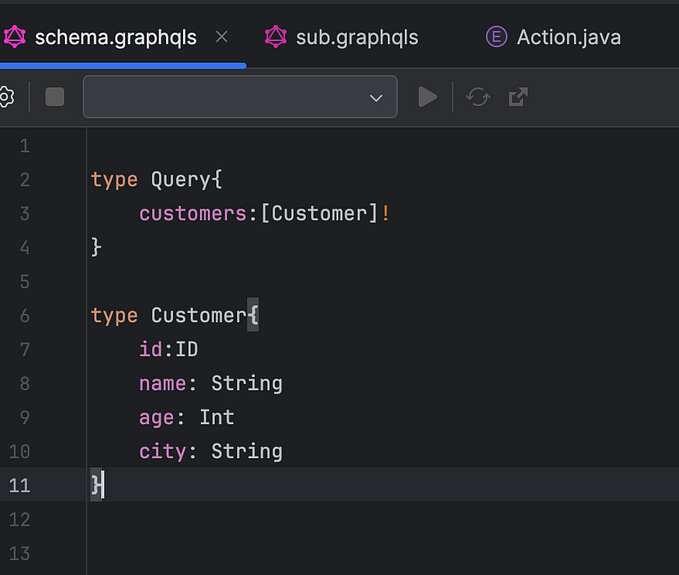The height and width of the screenshot is (575, 679).
Task: Click line number 11 in the gutter
Action: click(x=20, y=486)
